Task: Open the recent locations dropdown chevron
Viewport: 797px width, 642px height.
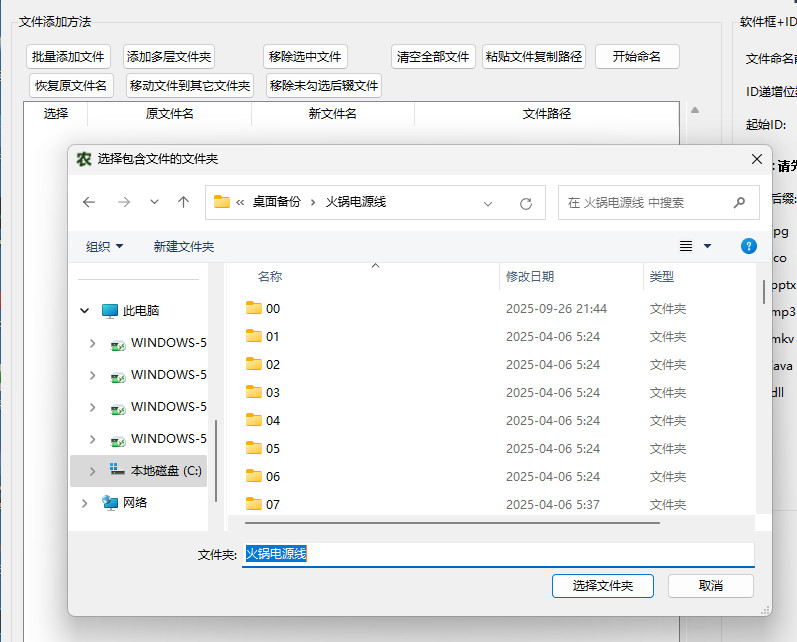Action: 154,202
